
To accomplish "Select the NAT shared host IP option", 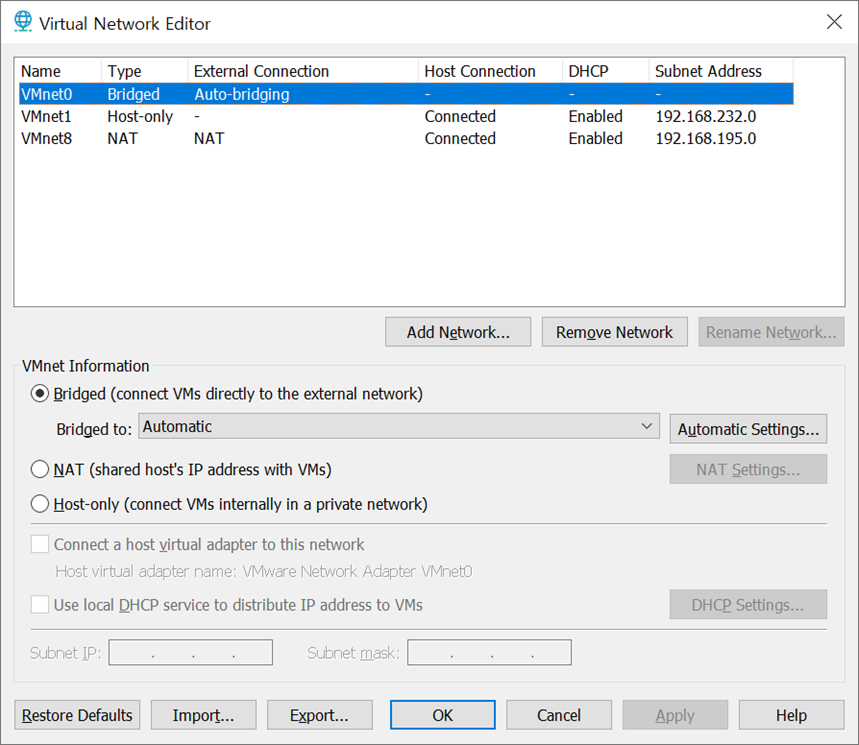I will pyautogui.click(x=39, y=469).
